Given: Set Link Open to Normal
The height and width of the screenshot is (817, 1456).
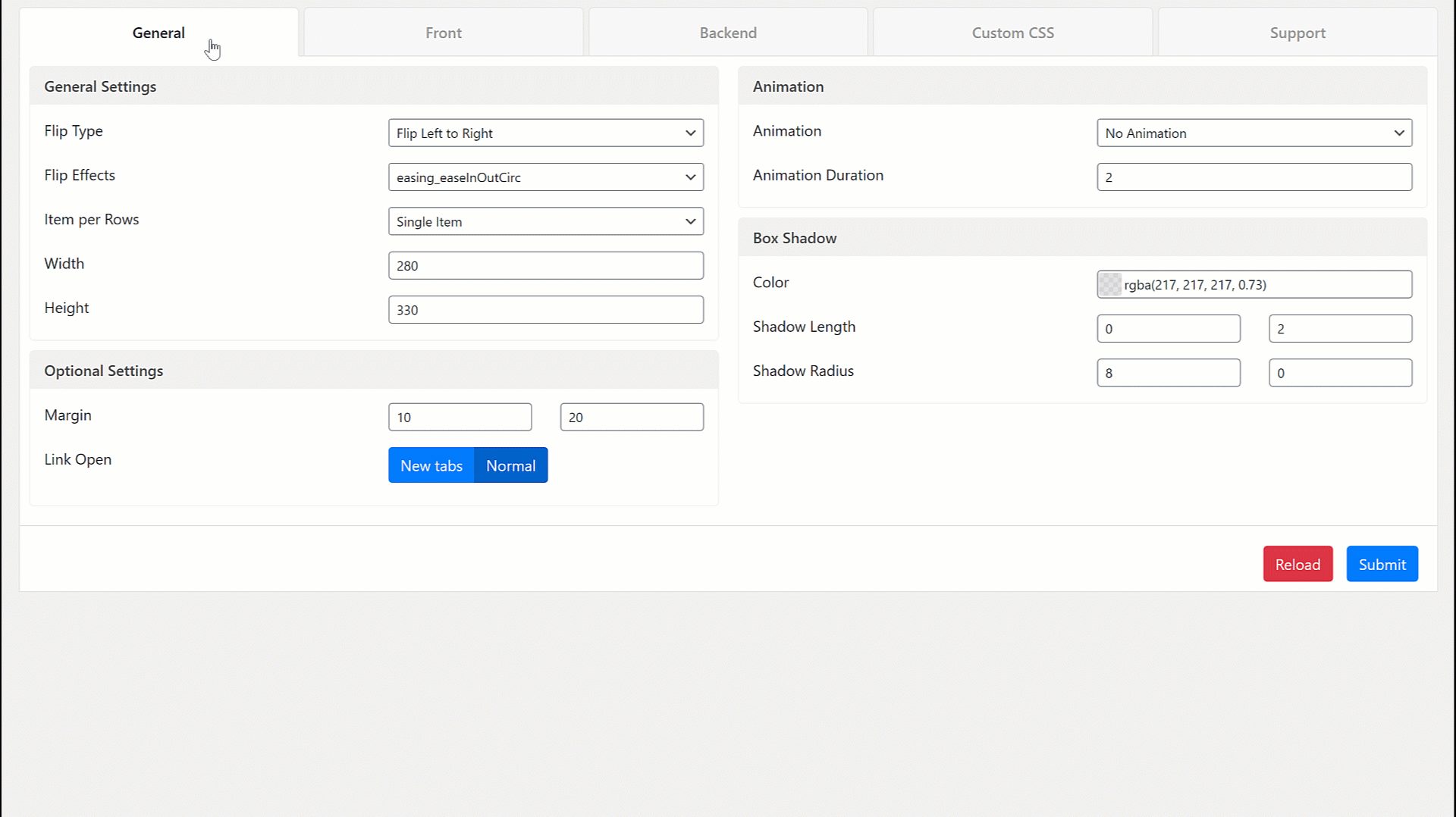Looking at the screenshot, I should click(x=511, y=465).
